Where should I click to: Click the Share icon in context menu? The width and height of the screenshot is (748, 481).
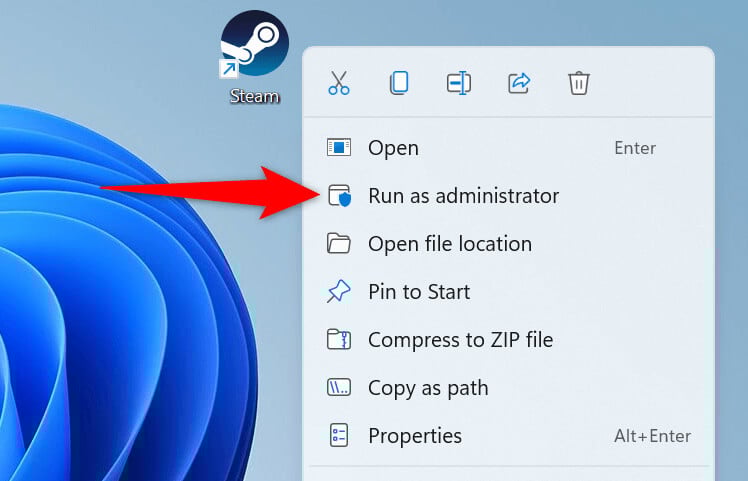click(x=519, y=83)
